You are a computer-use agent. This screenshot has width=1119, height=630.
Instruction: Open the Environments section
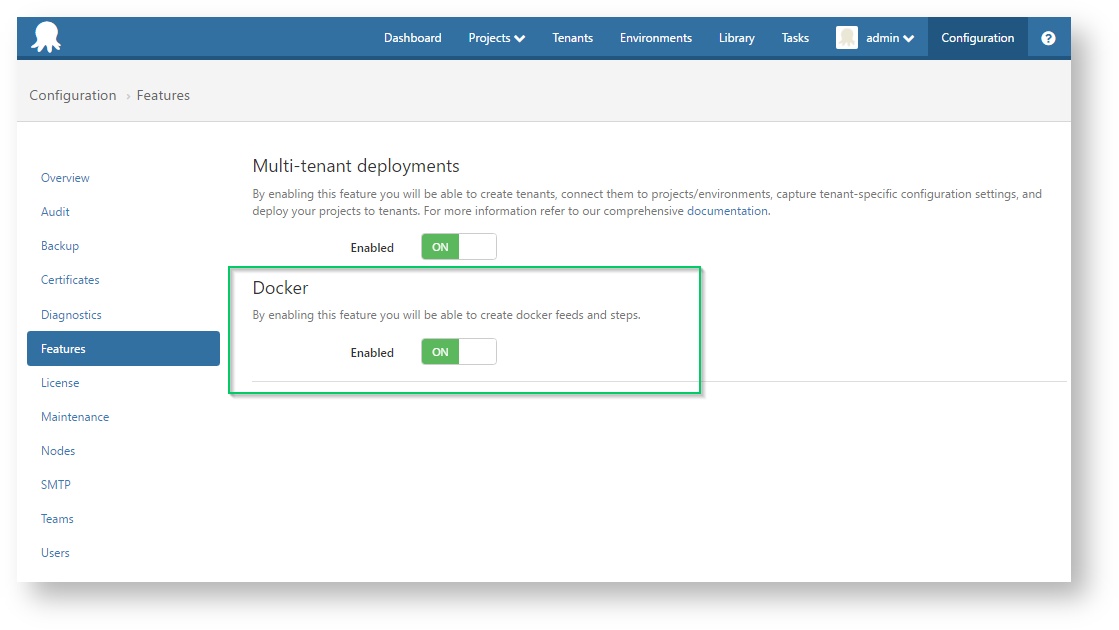point(655,38)
